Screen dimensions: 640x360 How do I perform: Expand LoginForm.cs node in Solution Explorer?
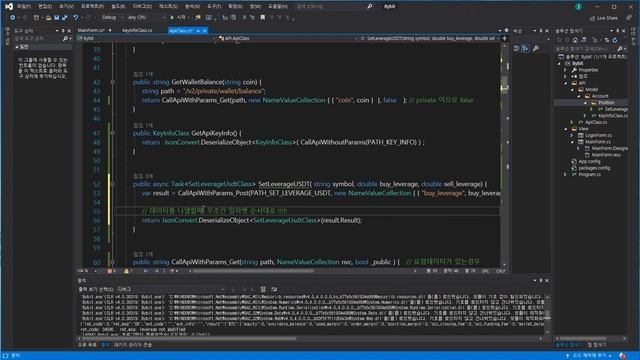point(572,135)
